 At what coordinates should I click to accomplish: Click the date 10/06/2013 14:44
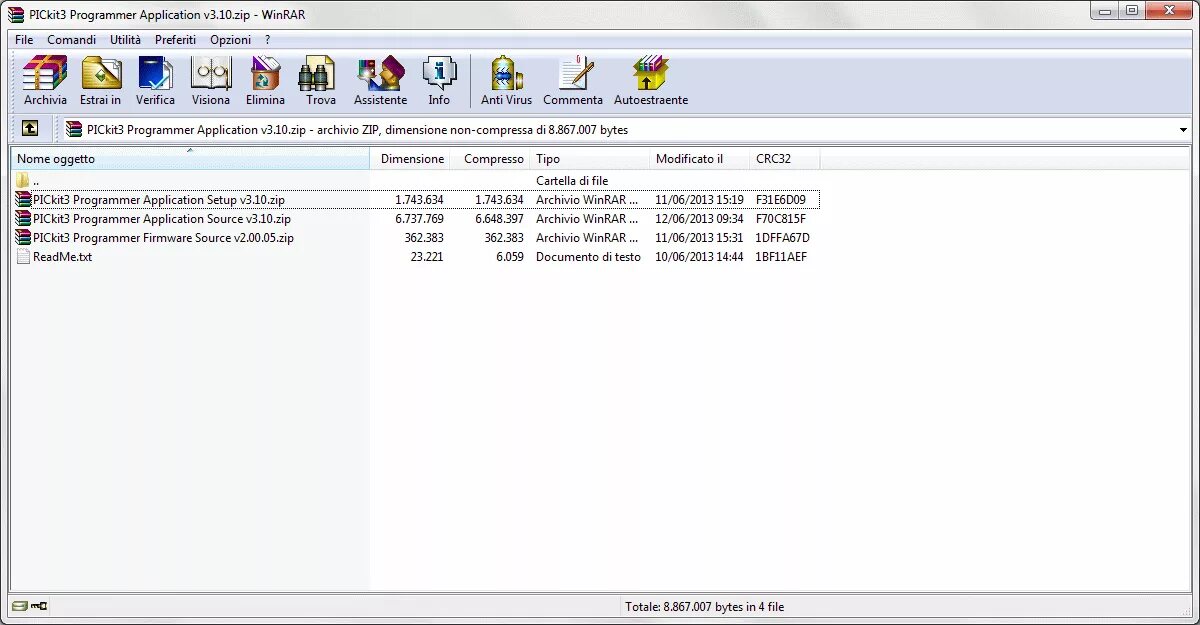(700, 257)
